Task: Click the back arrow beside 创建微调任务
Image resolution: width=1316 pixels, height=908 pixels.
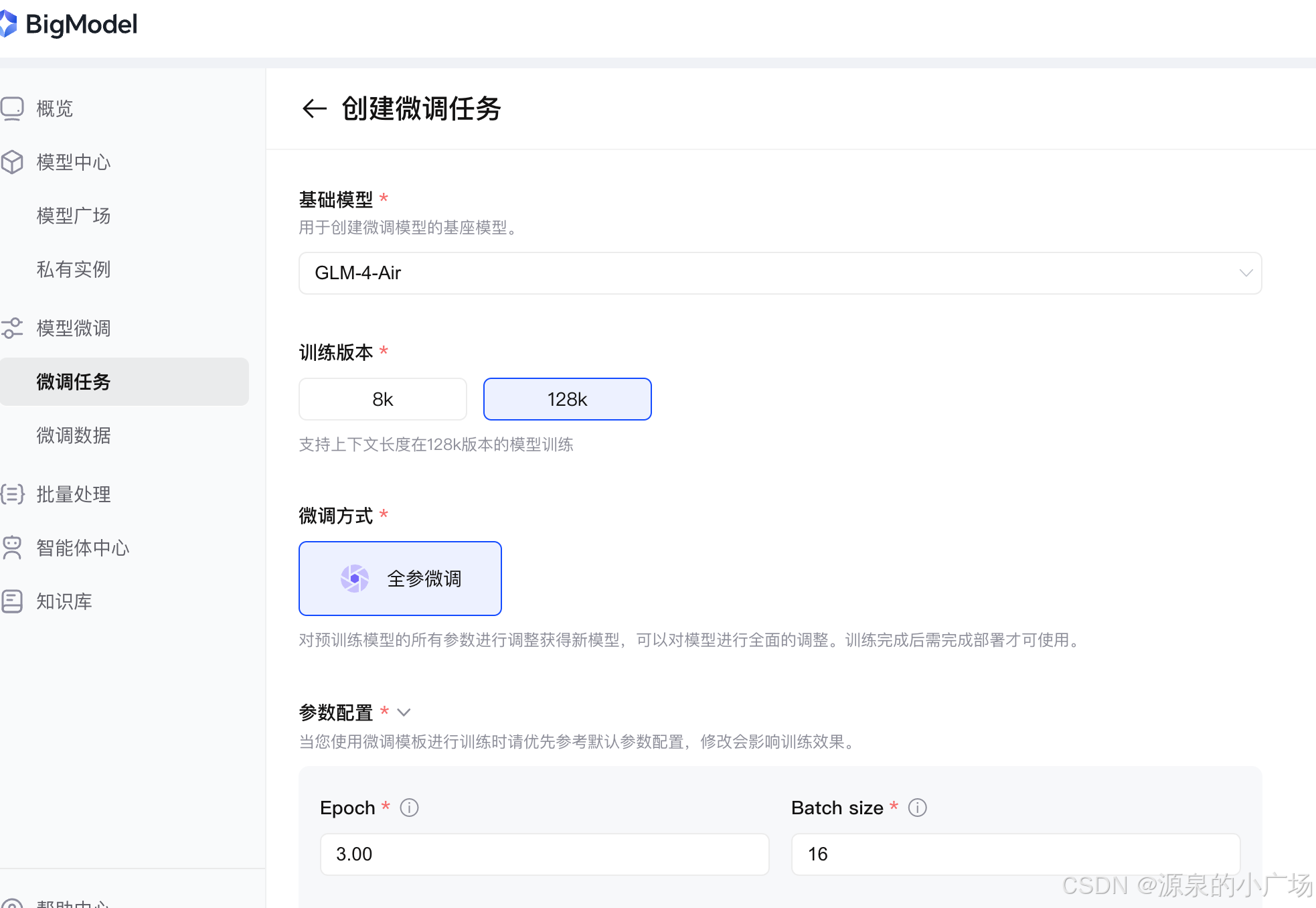Action: 314,108
